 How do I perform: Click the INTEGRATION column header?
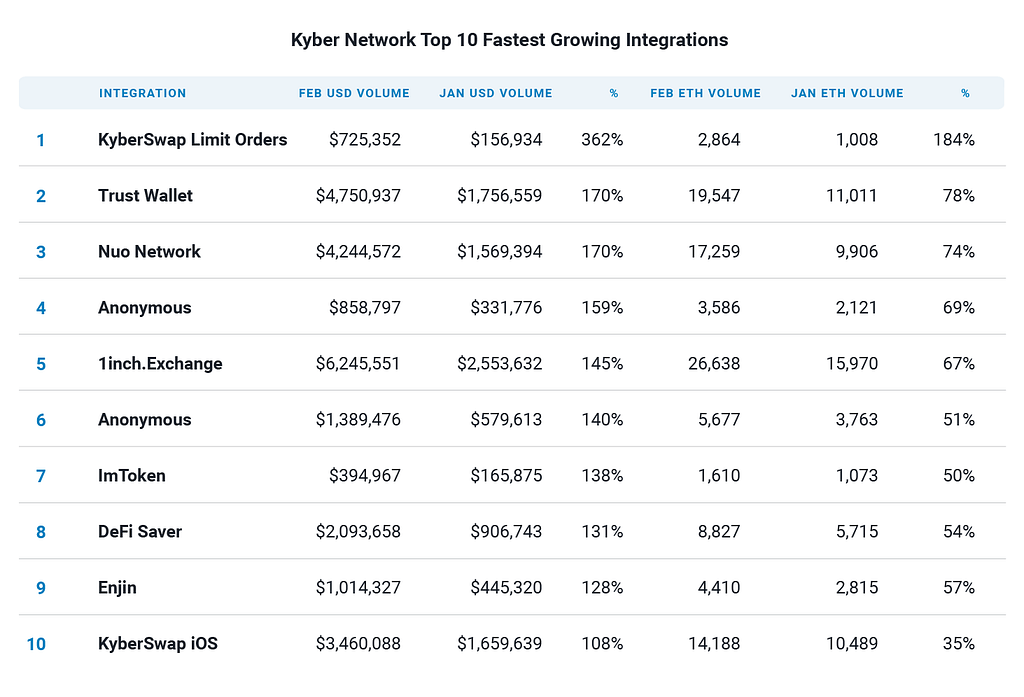click(142, 93)
